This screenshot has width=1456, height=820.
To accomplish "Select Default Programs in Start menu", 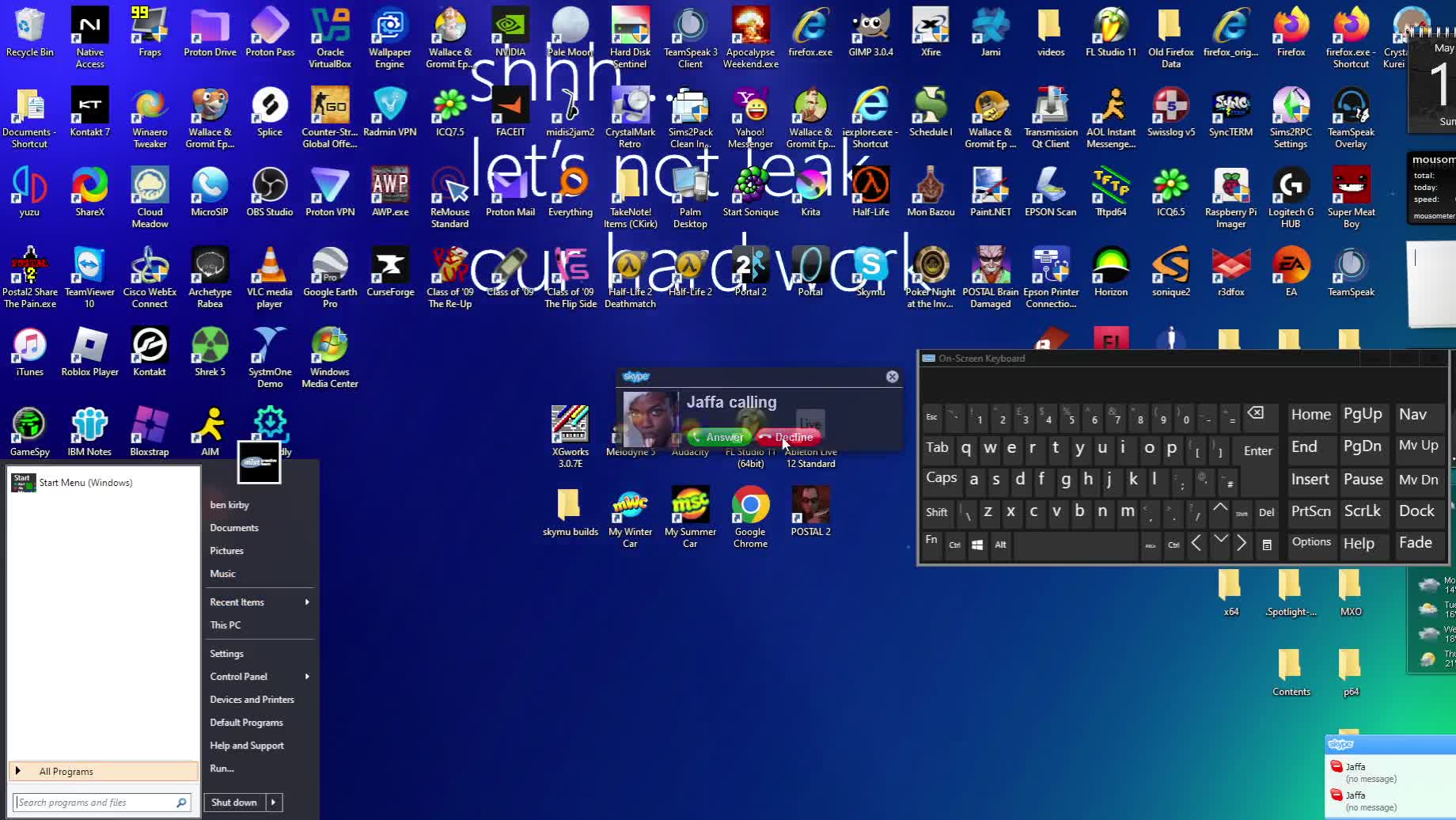I will pyautogui.click(x=246, y=723).
